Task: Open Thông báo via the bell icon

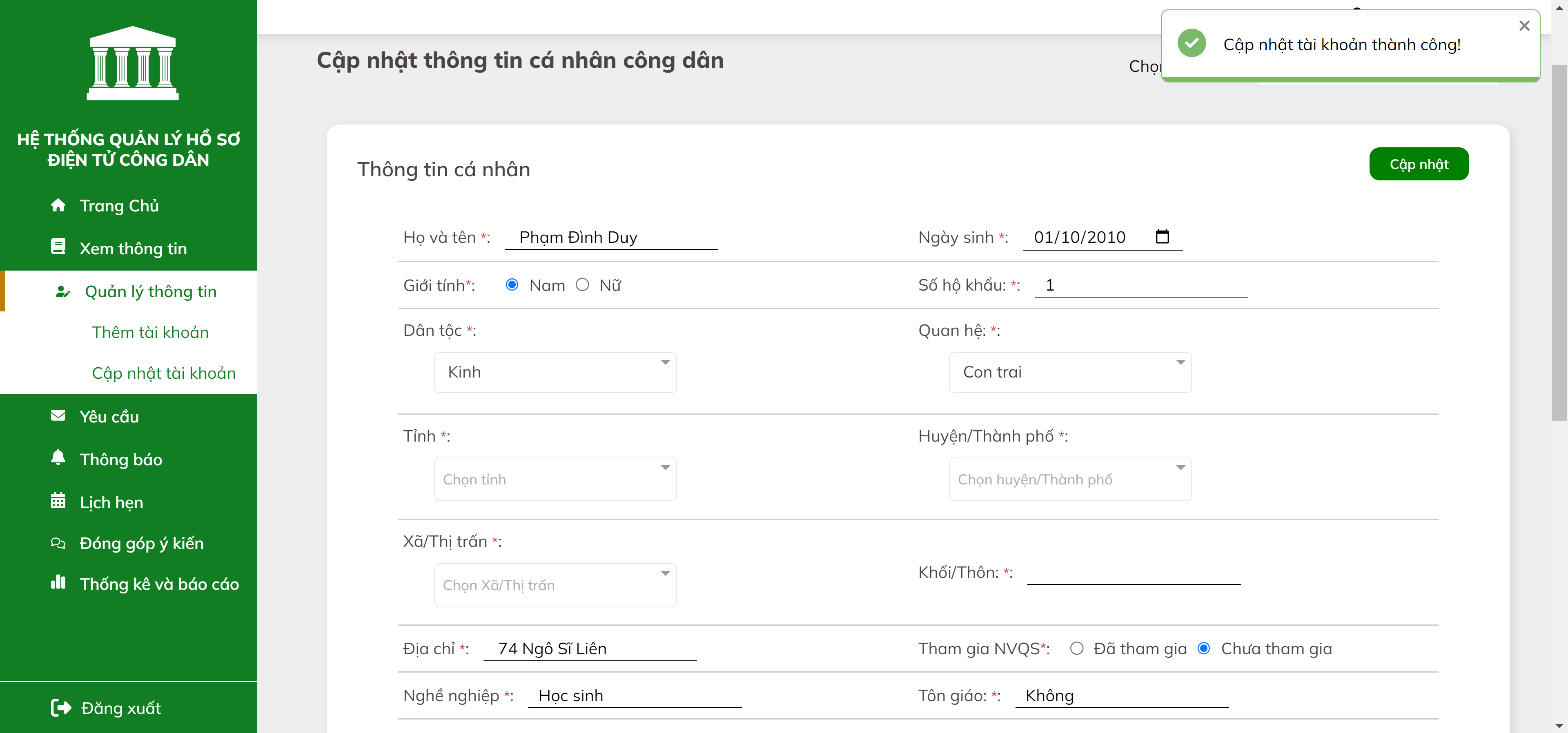Action: [x=58, y=458]
